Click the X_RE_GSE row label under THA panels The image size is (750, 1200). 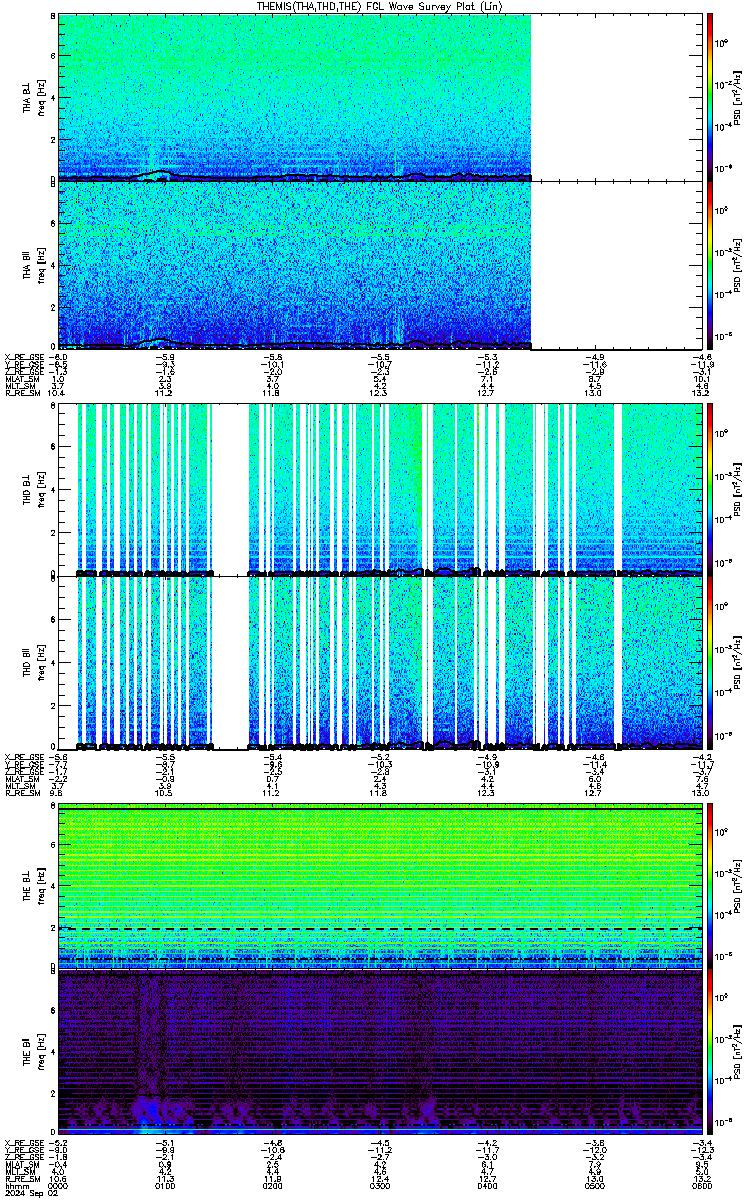(22, 356)
